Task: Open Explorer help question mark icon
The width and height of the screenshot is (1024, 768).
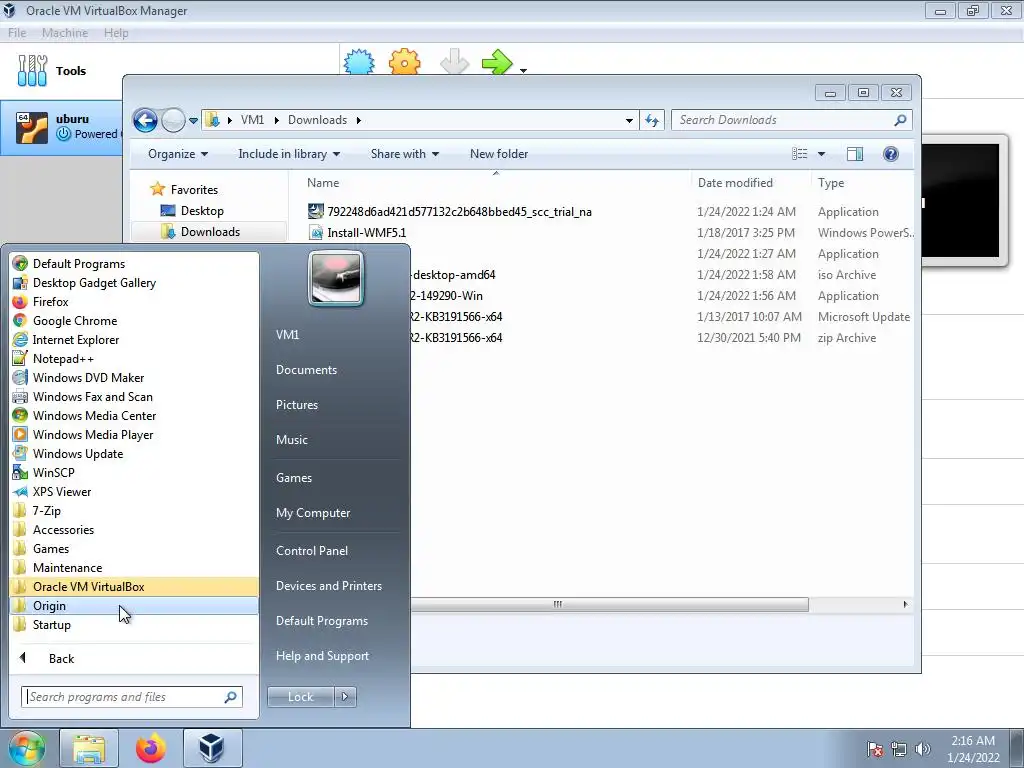Action: (x=891, y=154)
